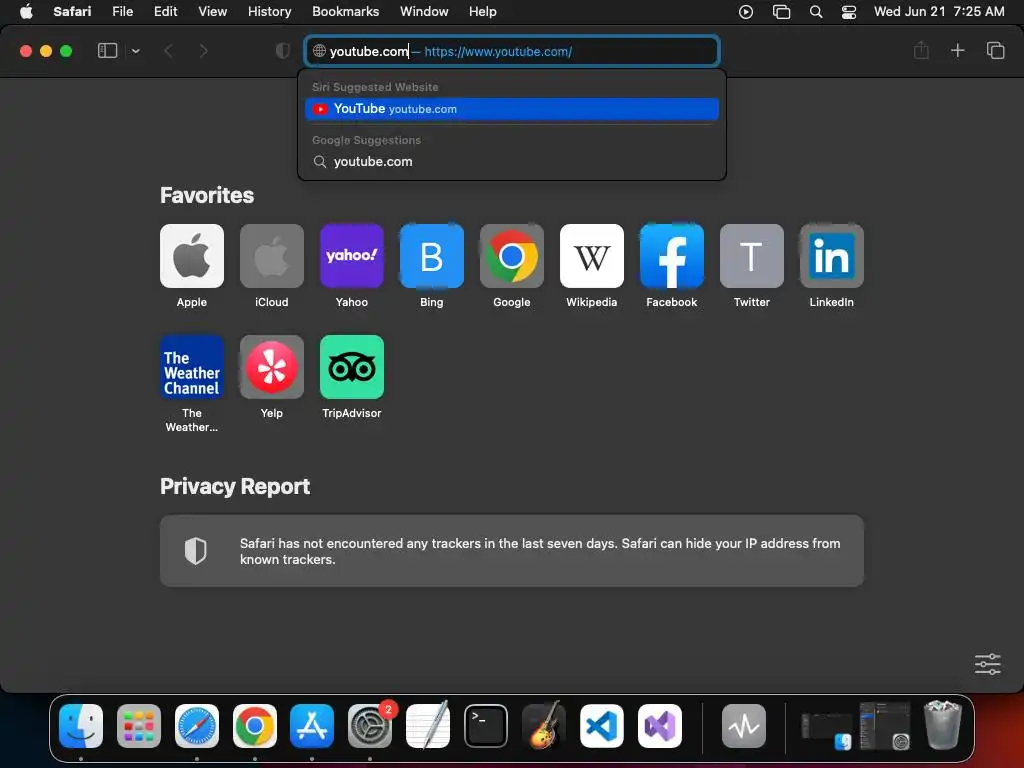1024x768 pixels.
Task: Open the Bookmarks menu
Action: (345, 12)
